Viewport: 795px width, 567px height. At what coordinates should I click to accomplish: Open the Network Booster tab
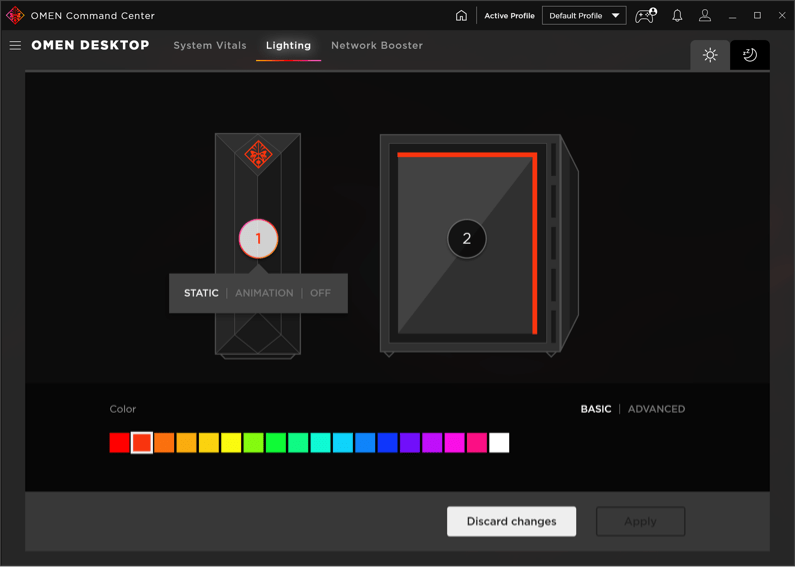point(377,46)
